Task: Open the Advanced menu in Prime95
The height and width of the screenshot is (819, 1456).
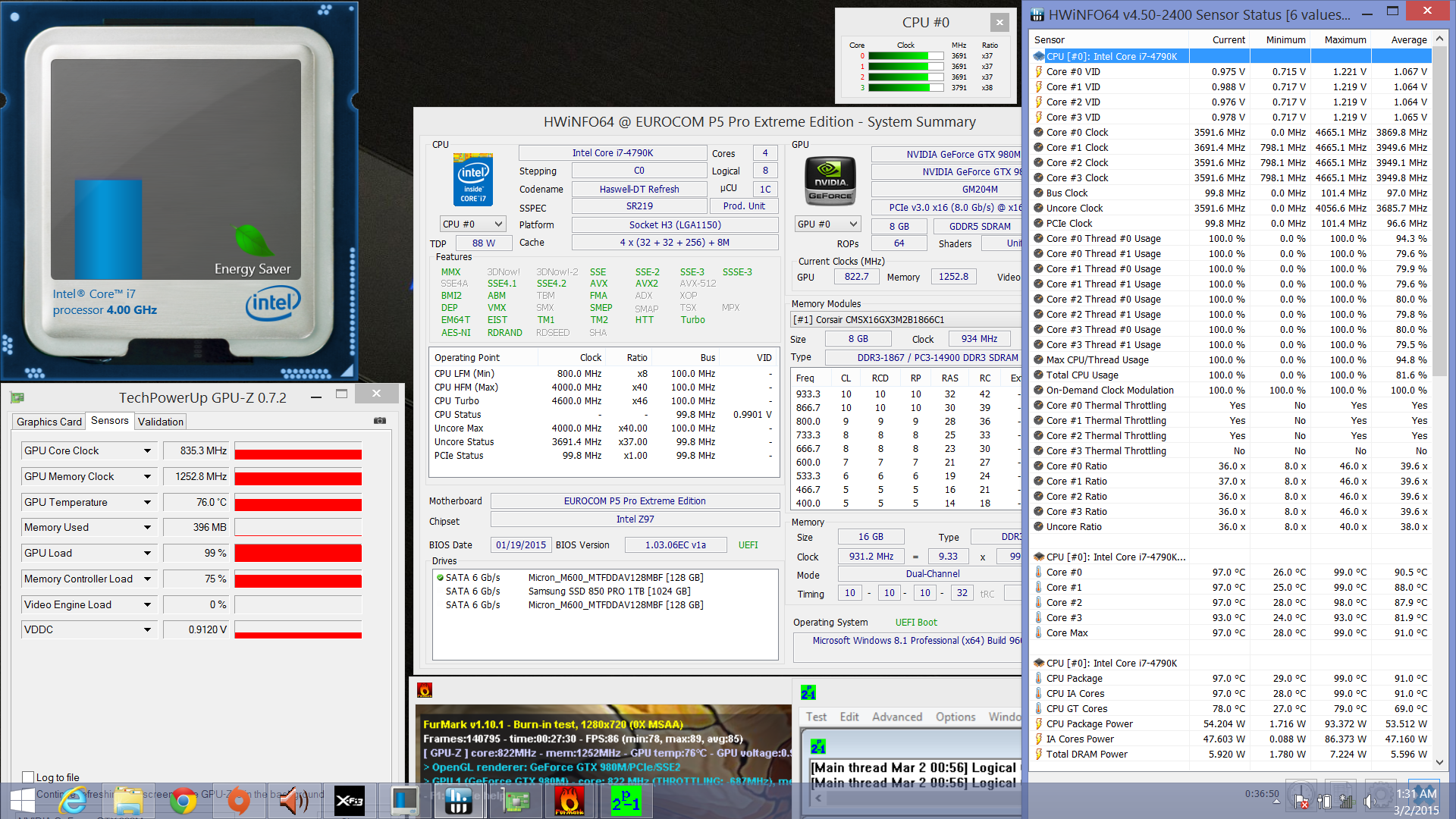Action: click(x=897, y=717)
